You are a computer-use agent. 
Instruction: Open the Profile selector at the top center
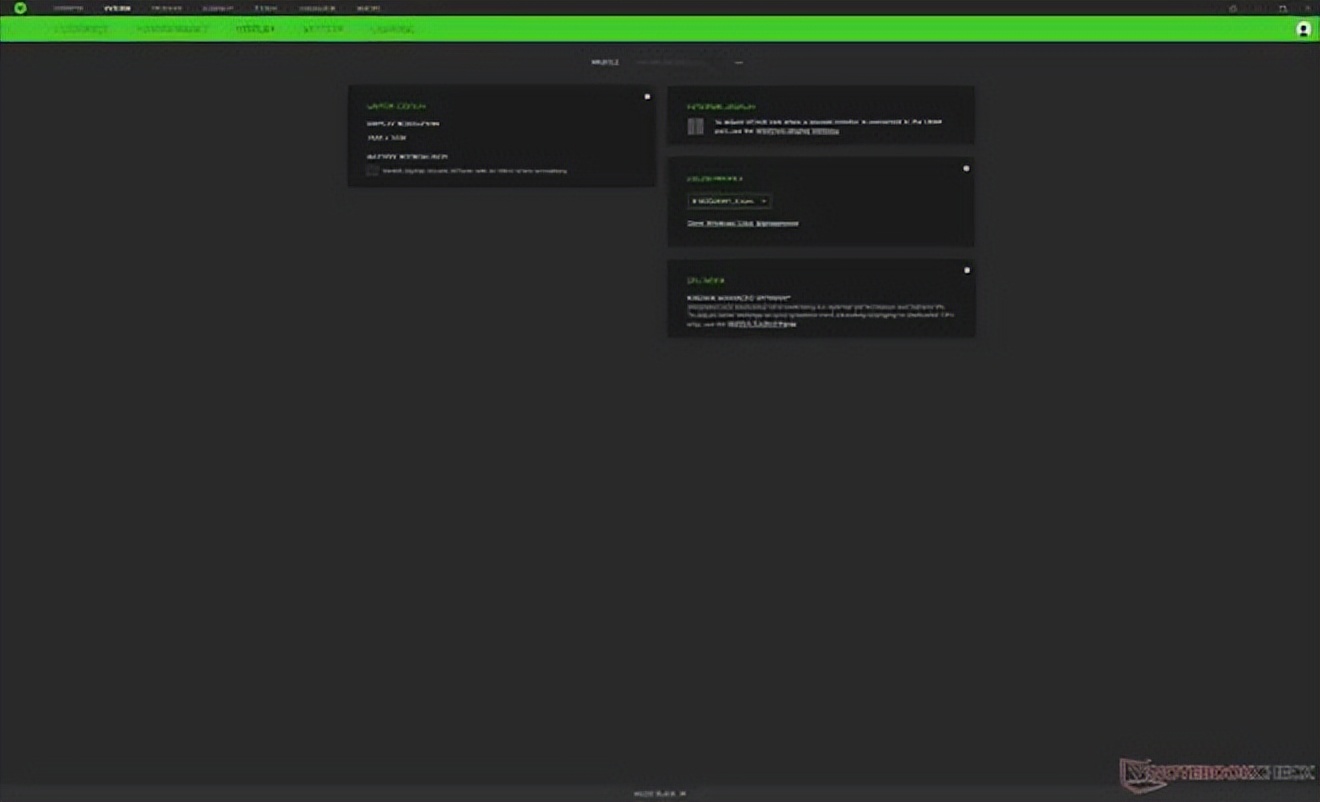click(x=605, y=62)
